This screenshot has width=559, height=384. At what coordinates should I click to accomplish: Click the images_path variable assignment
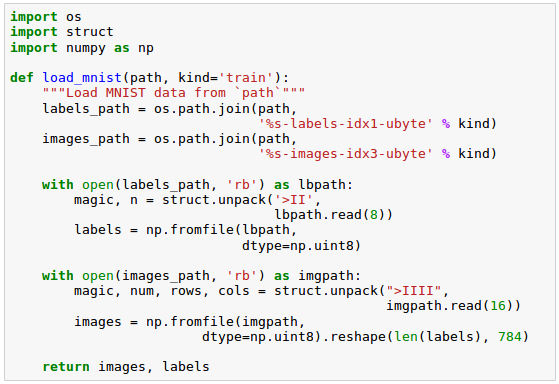coord(86,139)
